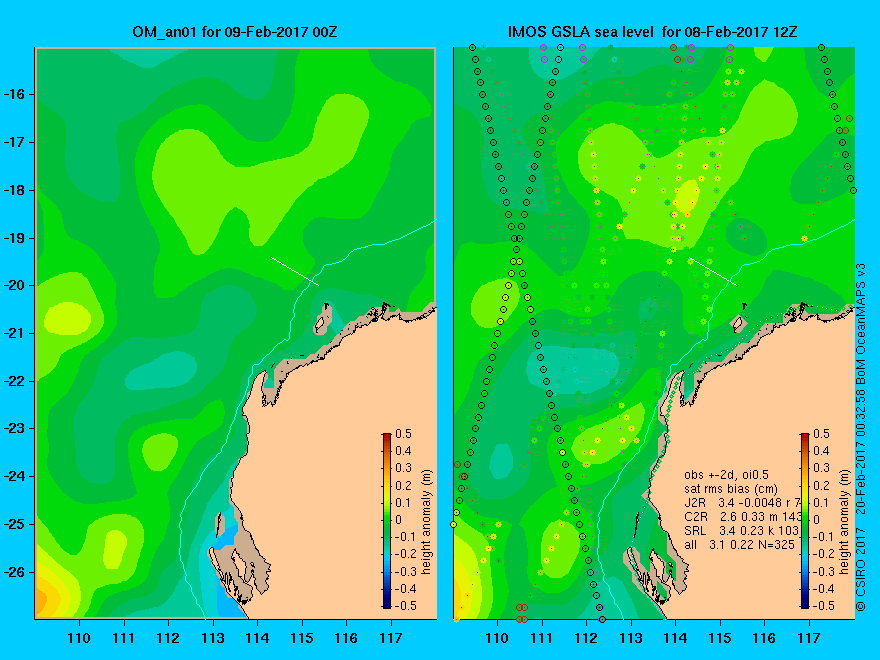The width and height of the screenshot is (880, 660).
Task: Click longitude label "115" under the right map
Action: pyautogui.click(x=720, y=638)
